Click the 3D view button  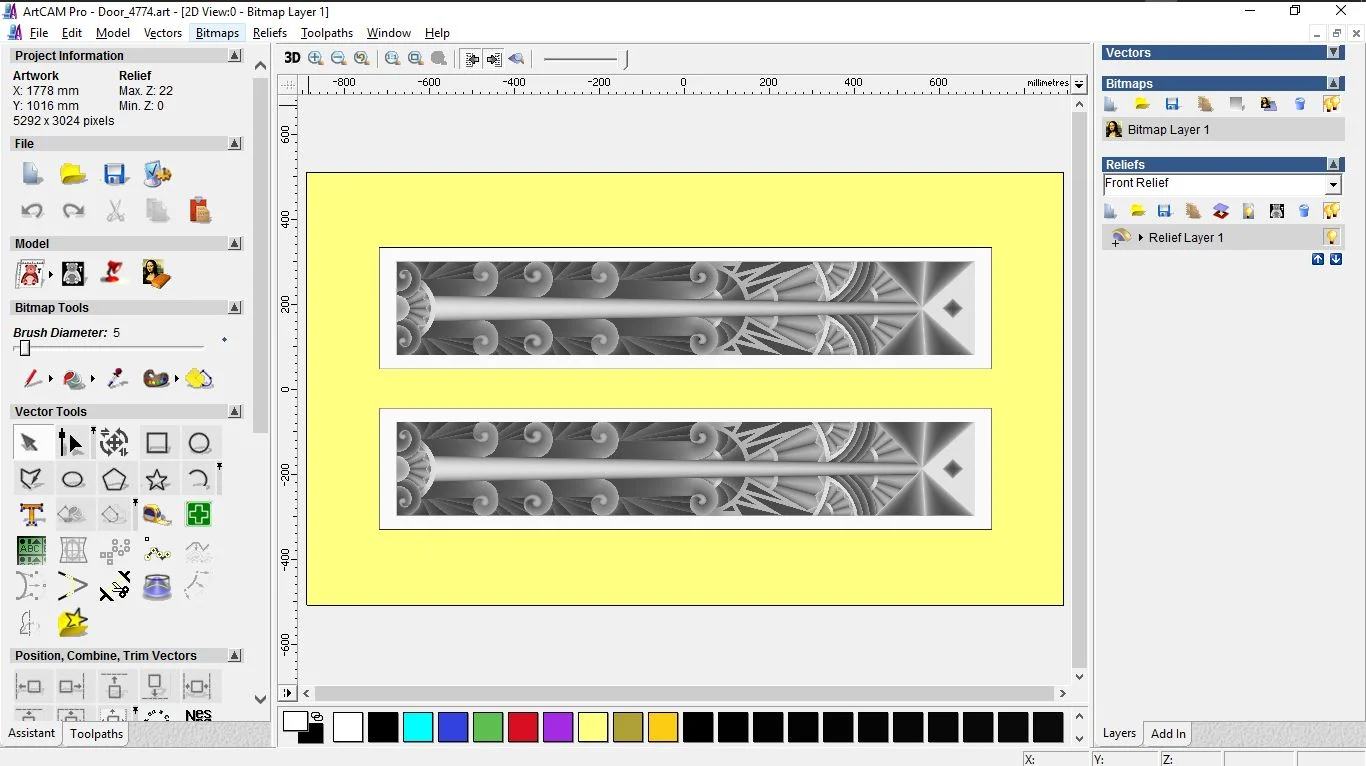click(292, 58)
